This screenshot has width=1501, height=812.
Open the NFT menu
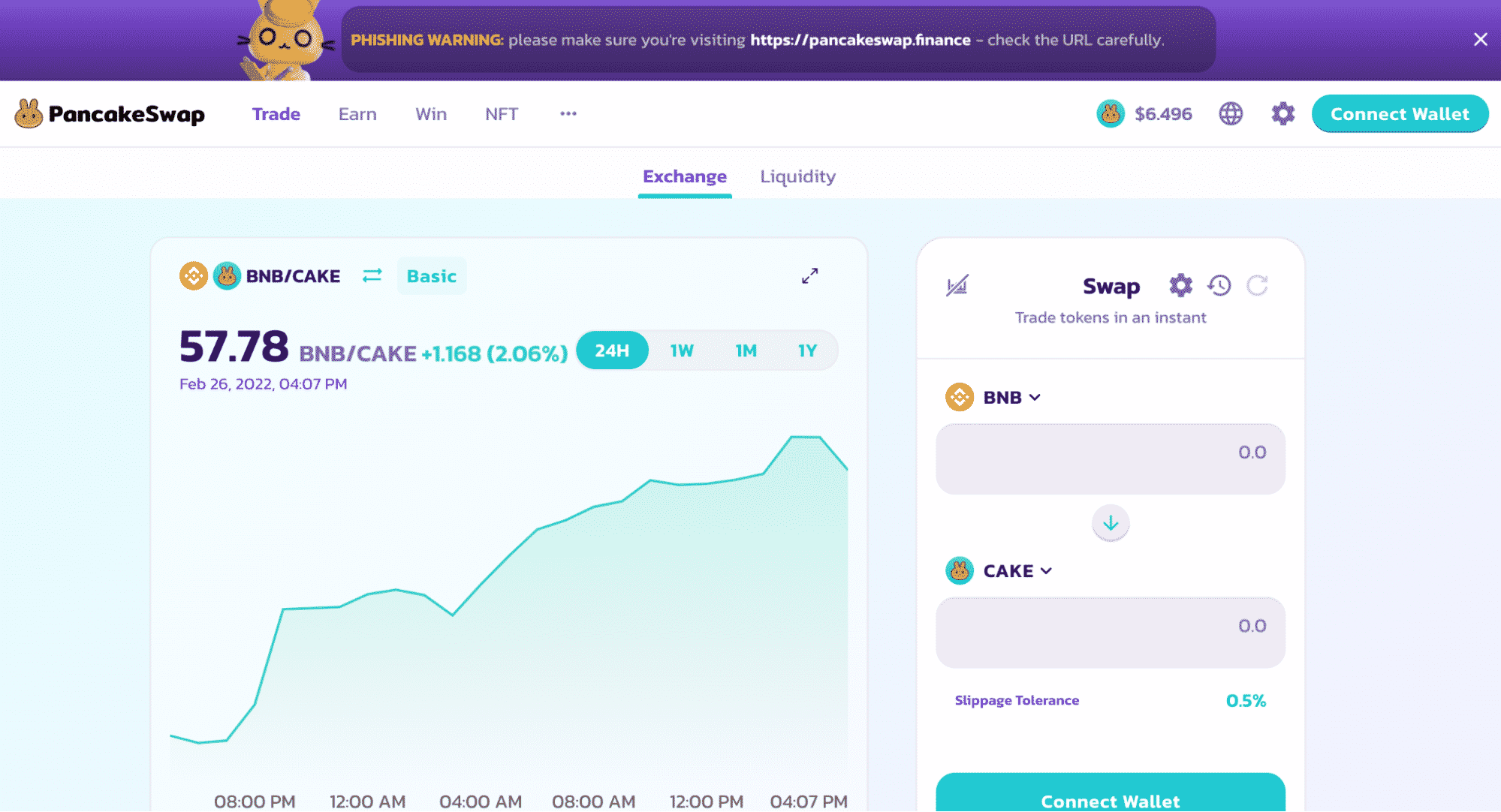502,114
